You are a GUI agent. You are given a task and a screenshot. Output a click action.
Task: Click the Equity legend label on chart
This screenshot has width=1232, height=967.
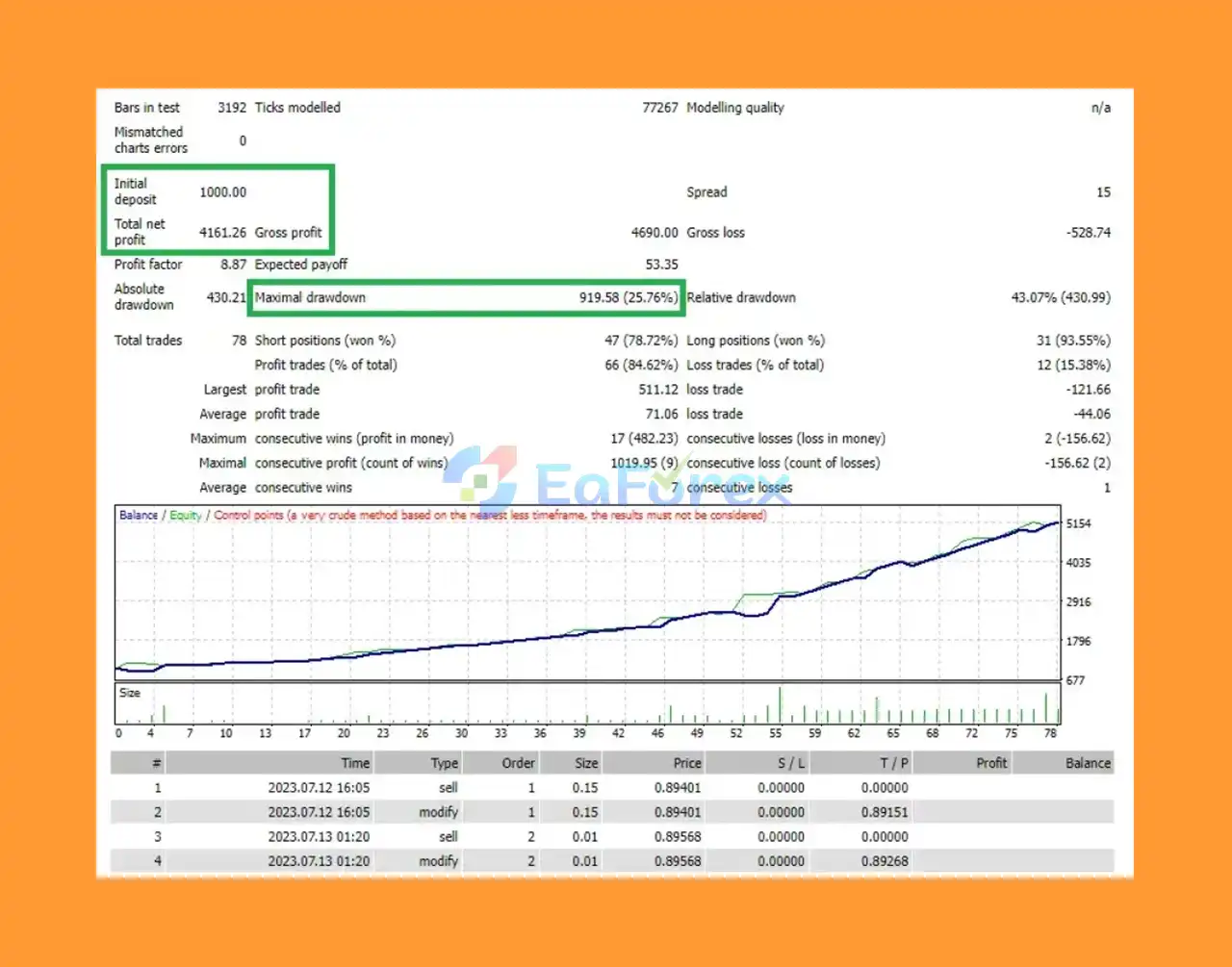(x=186, y=515)
